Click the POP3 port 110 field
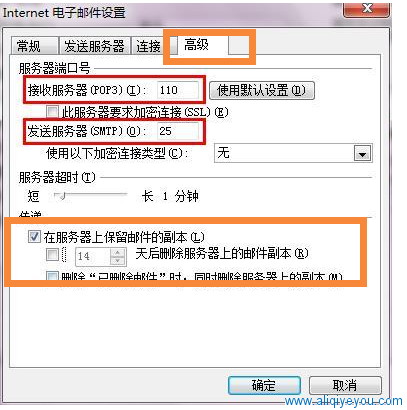Screen dimensions: 407x410 [178, 90]
